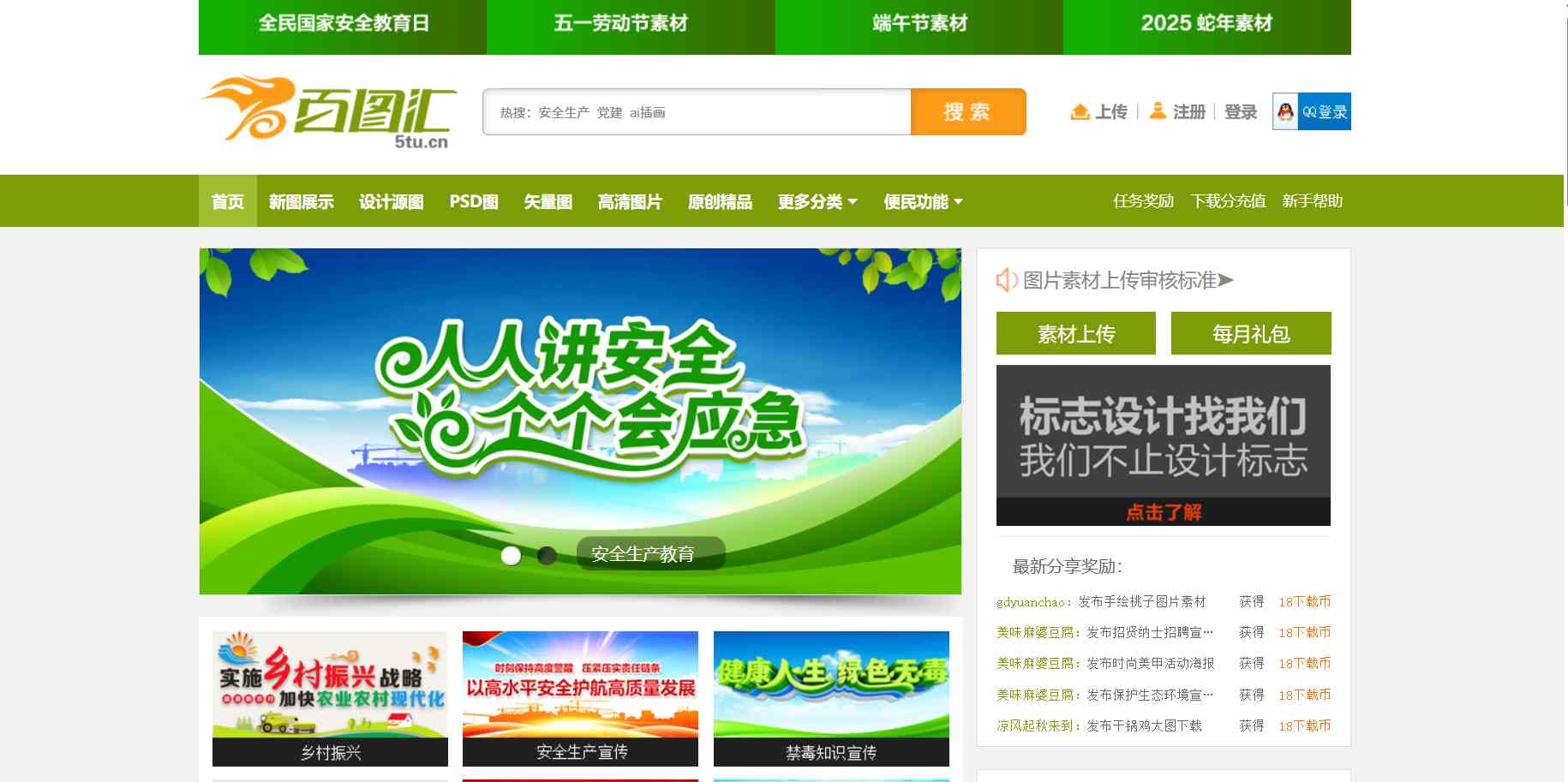Screen dimensions: 1568x782
Task: Focus the search input field
Action: click(x=696, y=112)
